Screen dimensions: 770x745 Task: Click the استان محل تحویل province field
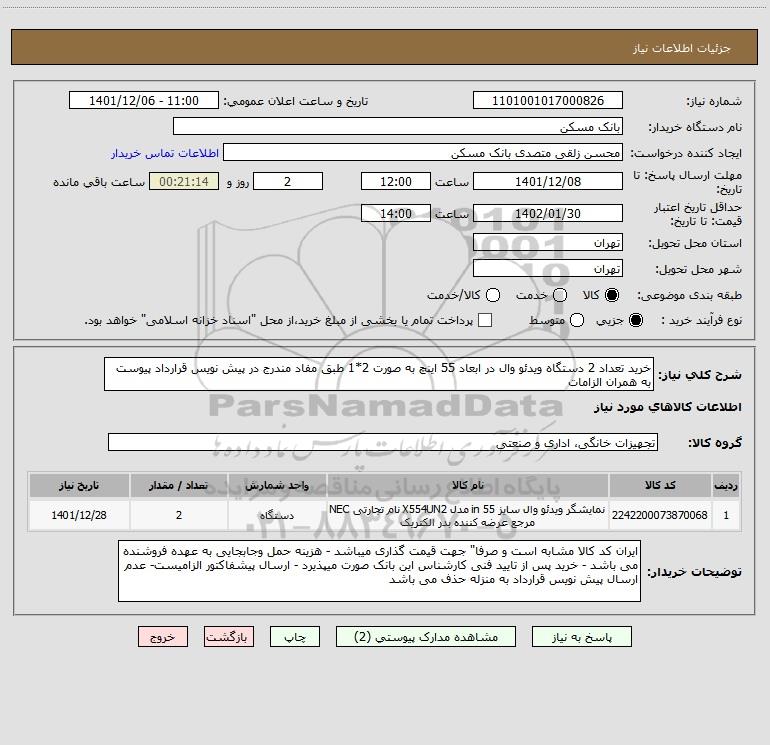pos(547,243)
